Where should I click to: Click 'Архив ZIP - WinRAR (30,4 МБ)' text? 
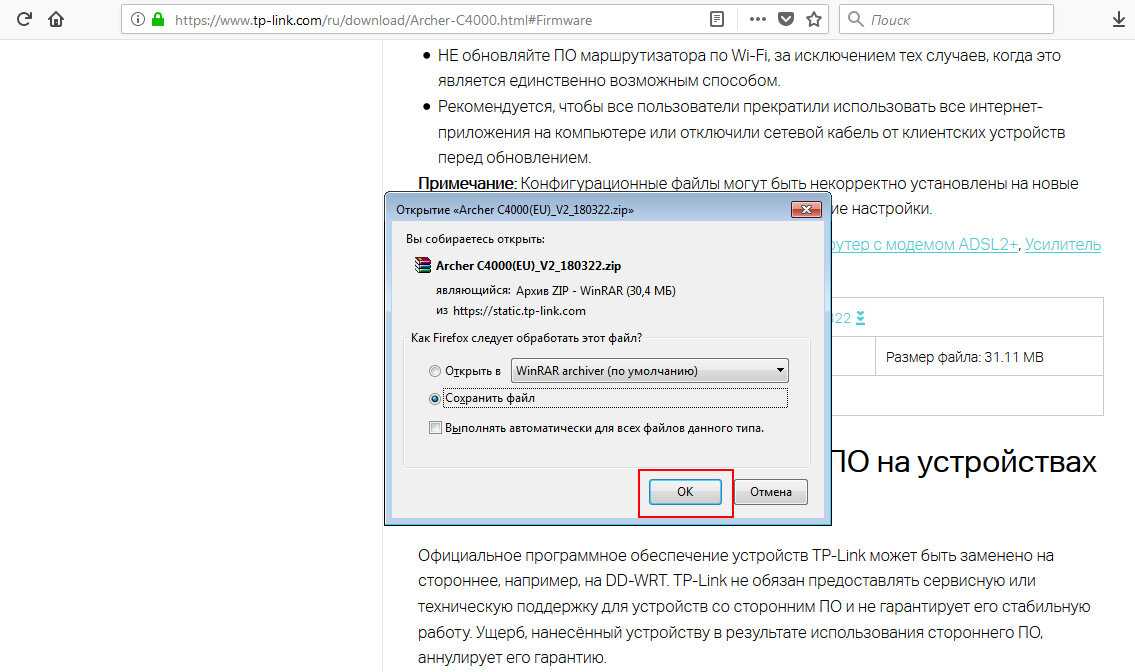point(596,291)
